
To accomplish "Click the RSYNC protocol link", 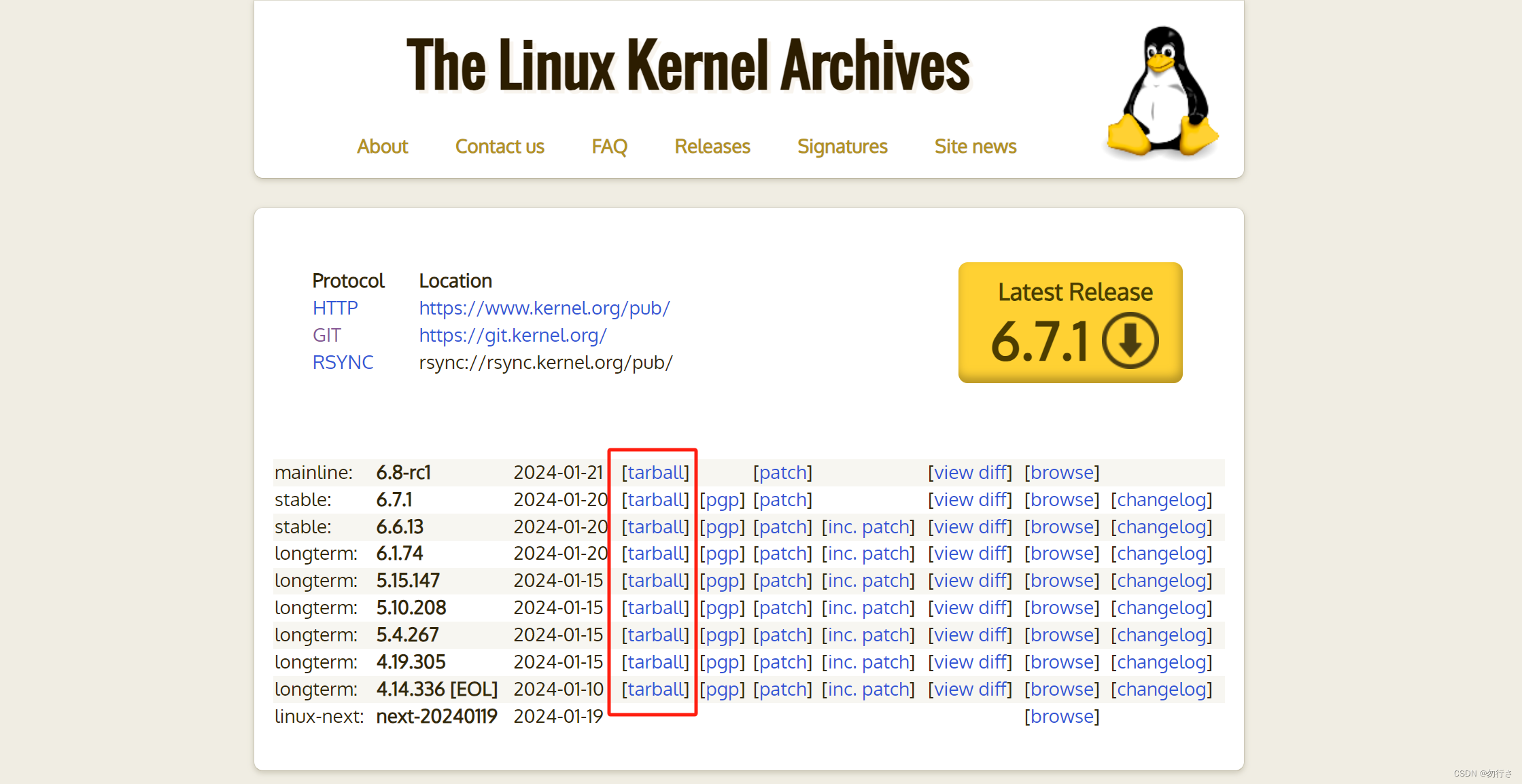I will coord(343,363).
